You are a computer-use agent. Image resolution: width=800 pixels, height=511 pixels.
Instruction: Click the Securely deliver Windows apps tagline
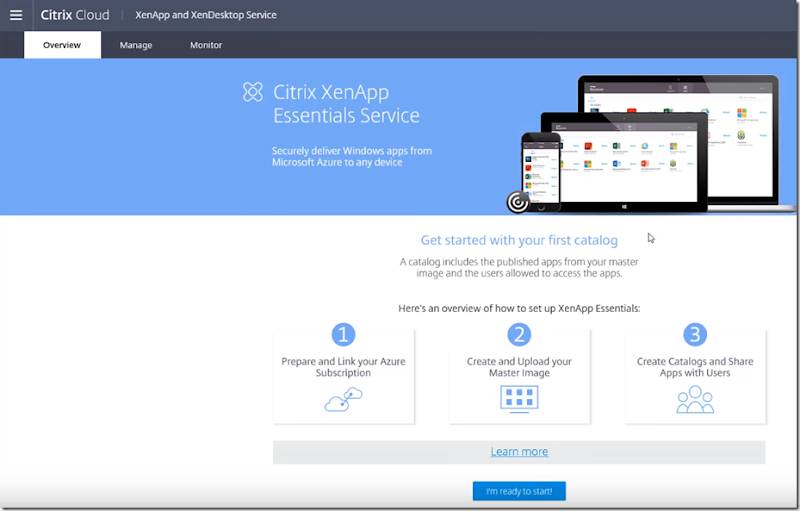pos(352,157)
